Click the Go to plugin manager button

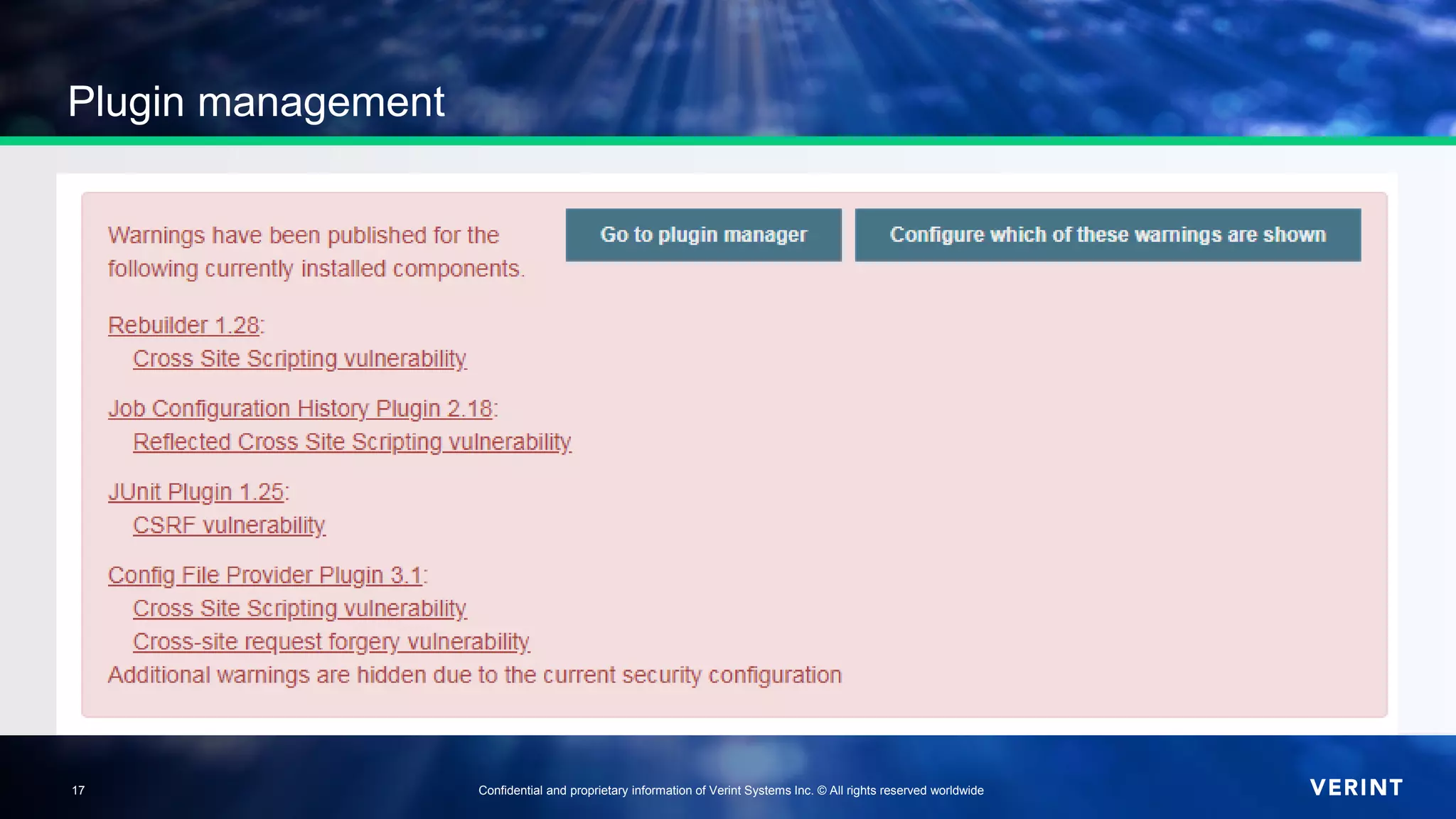(x=703, y=235)
